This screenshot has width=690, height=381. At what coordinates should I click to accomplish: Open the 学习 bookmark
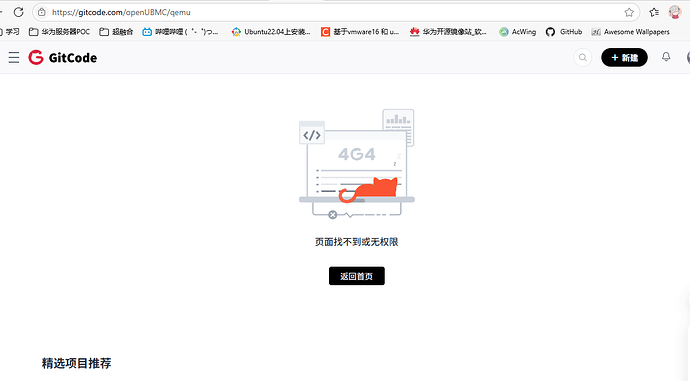click(x=10, y=32)
